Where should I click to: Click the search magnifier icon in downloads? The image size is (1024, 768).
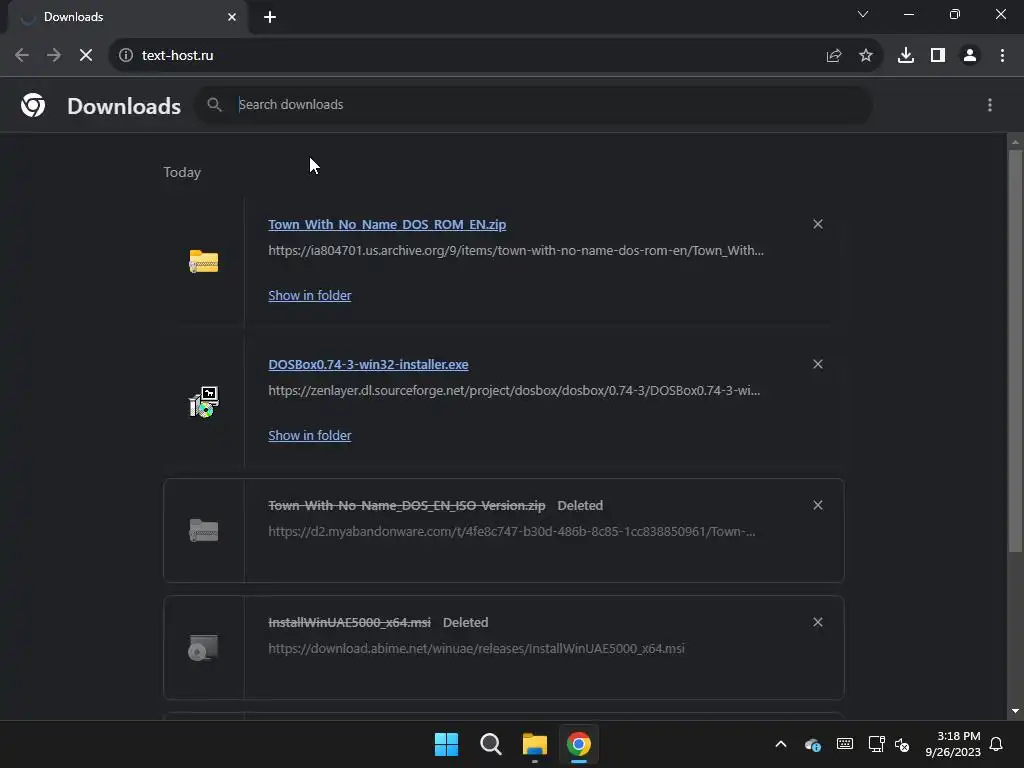[214, 104]
